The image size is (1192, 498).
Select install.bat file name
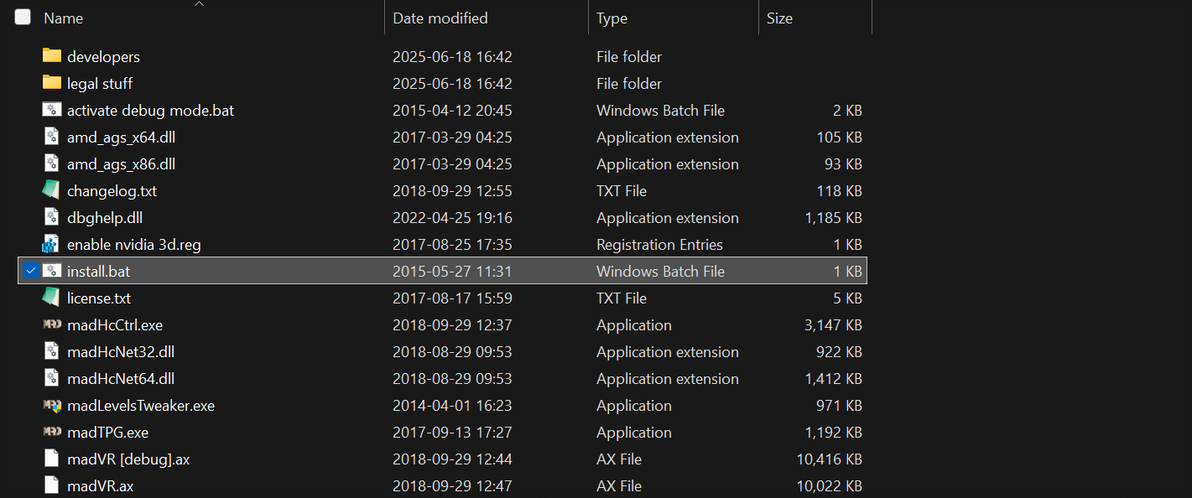click(98, 271)
